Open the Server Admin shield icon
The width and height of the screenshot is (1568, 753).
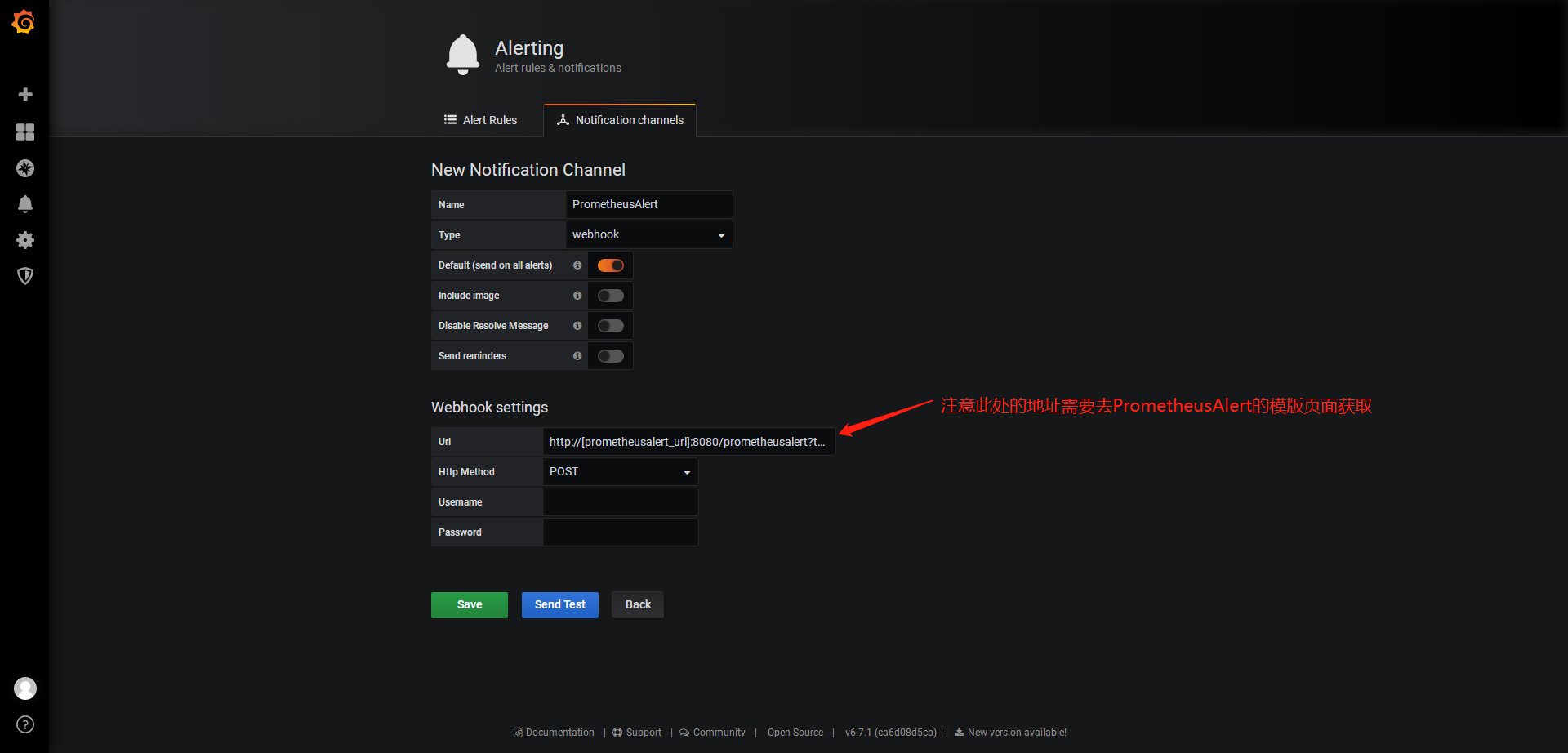tap(25, 276)
